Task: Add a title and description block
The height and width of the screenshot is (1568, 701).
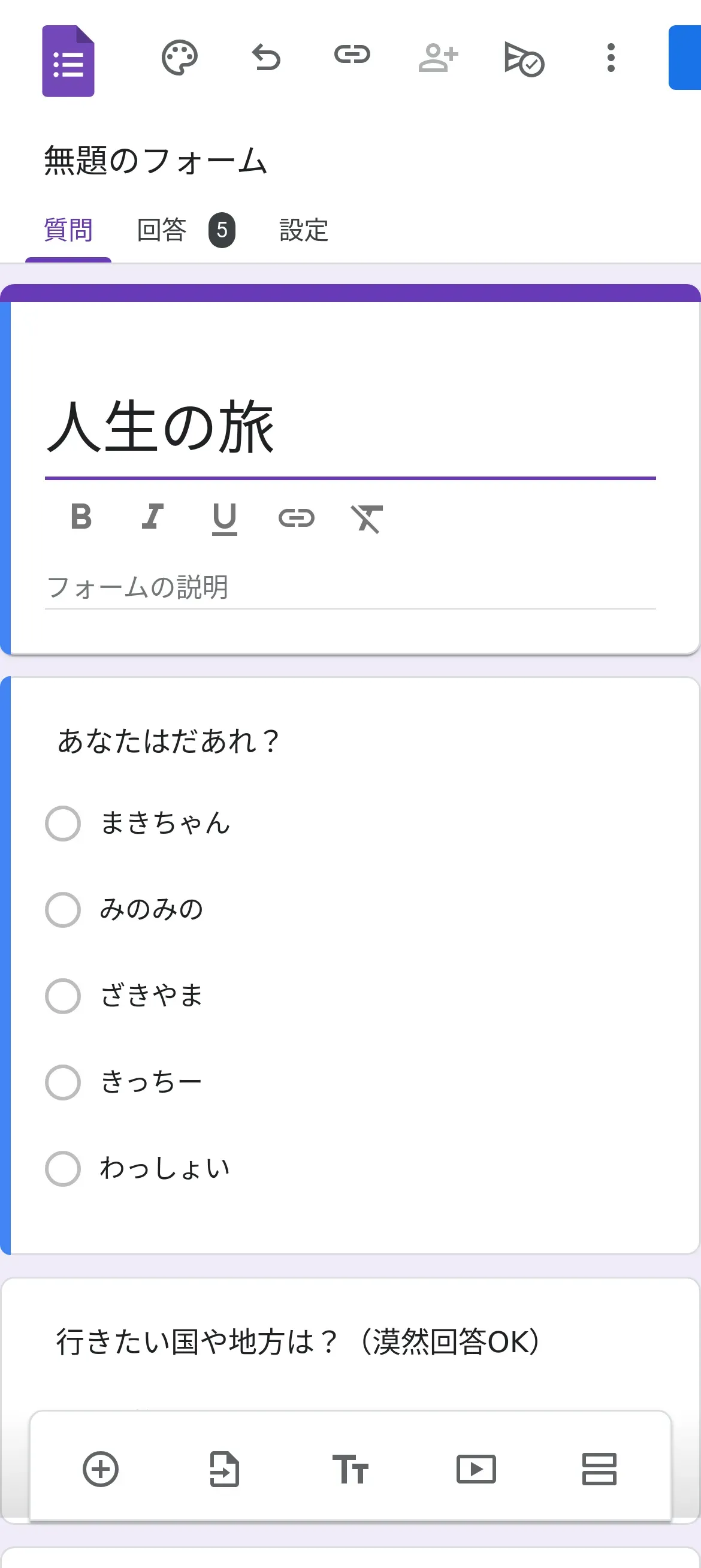Action: [350, 1469]
